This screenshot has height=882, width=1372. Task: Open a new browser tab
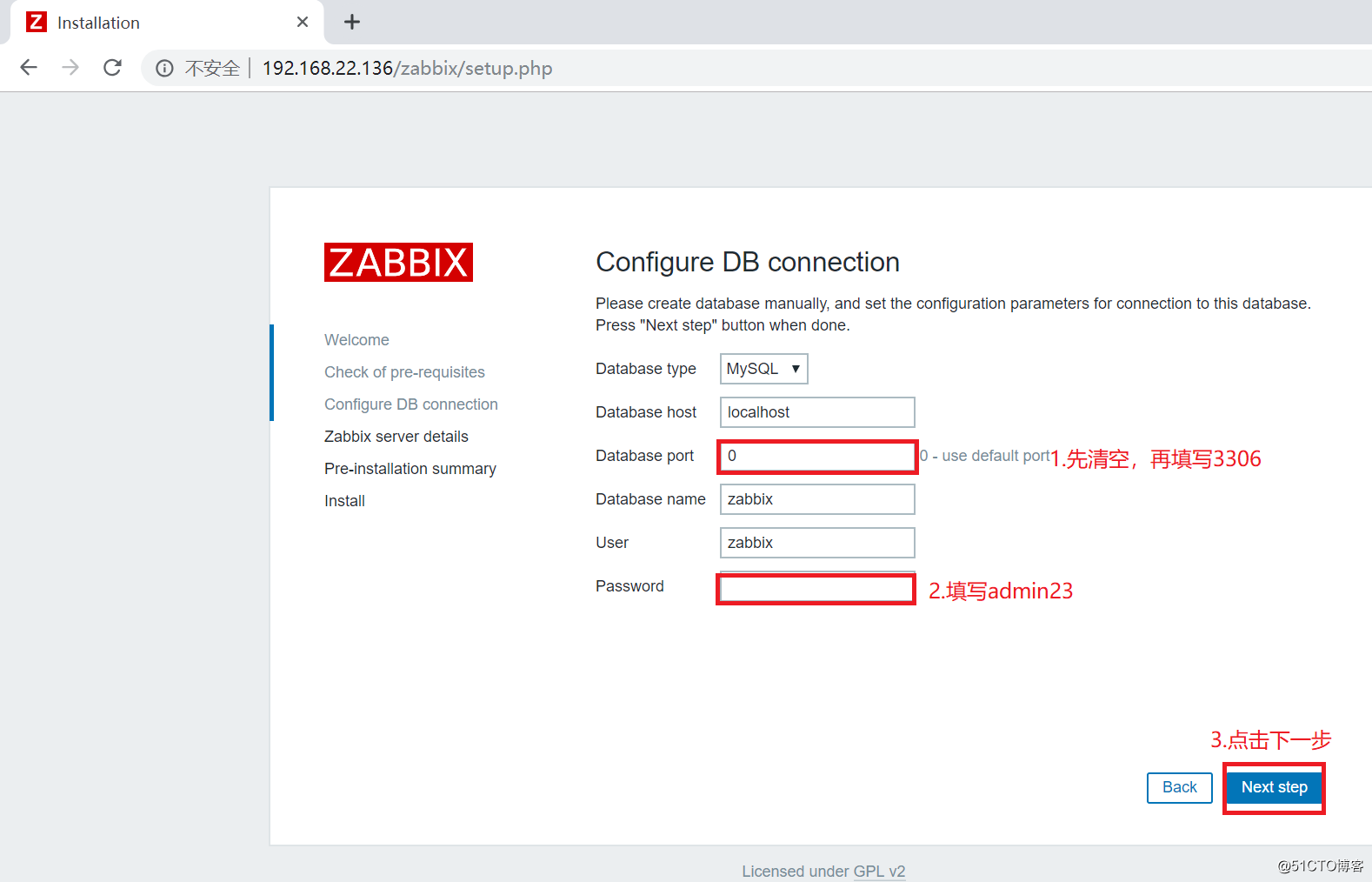(351, 22)
